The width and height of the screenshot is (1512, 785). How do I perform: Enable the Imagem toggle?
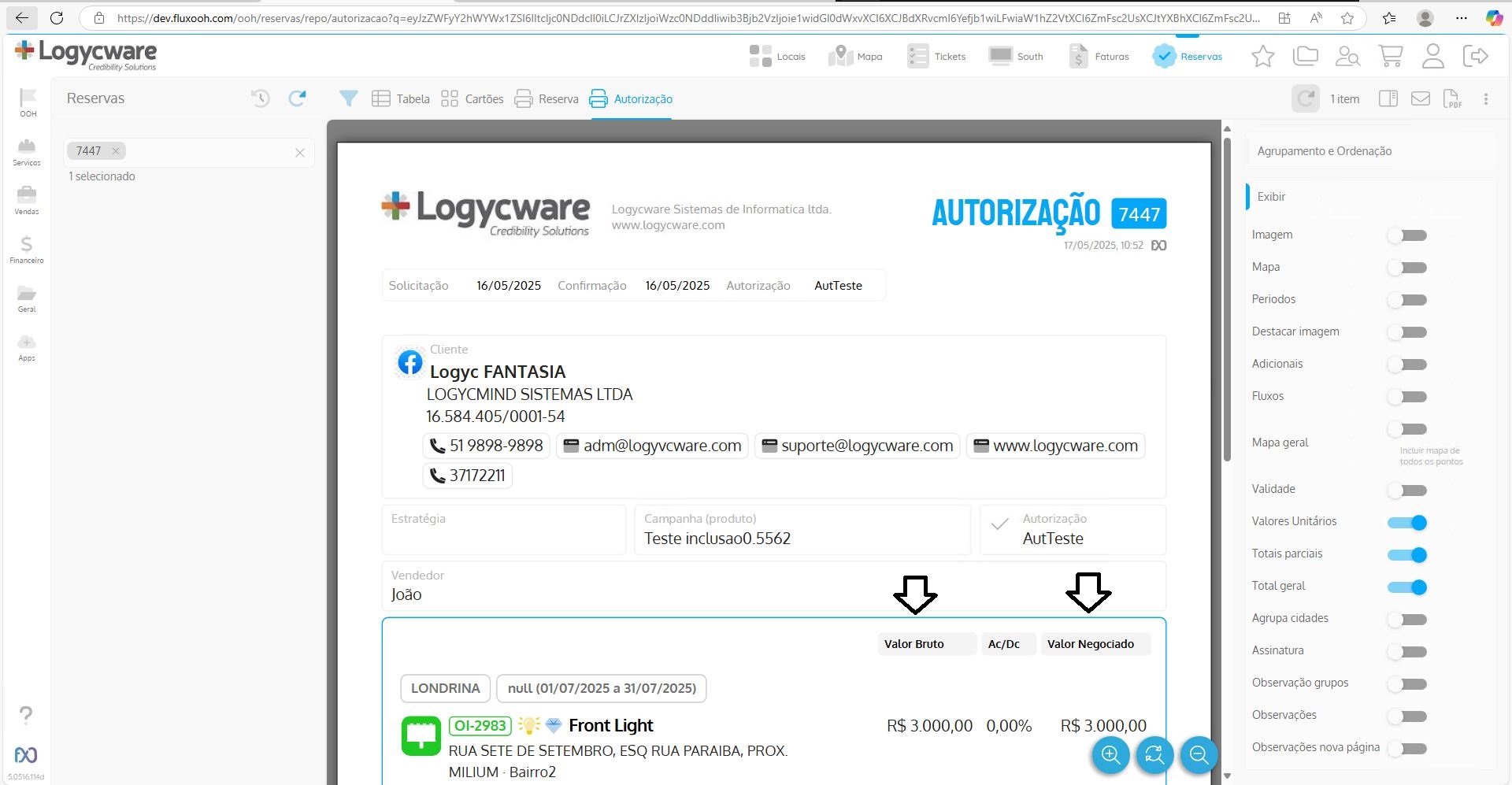coord(1407,235)
